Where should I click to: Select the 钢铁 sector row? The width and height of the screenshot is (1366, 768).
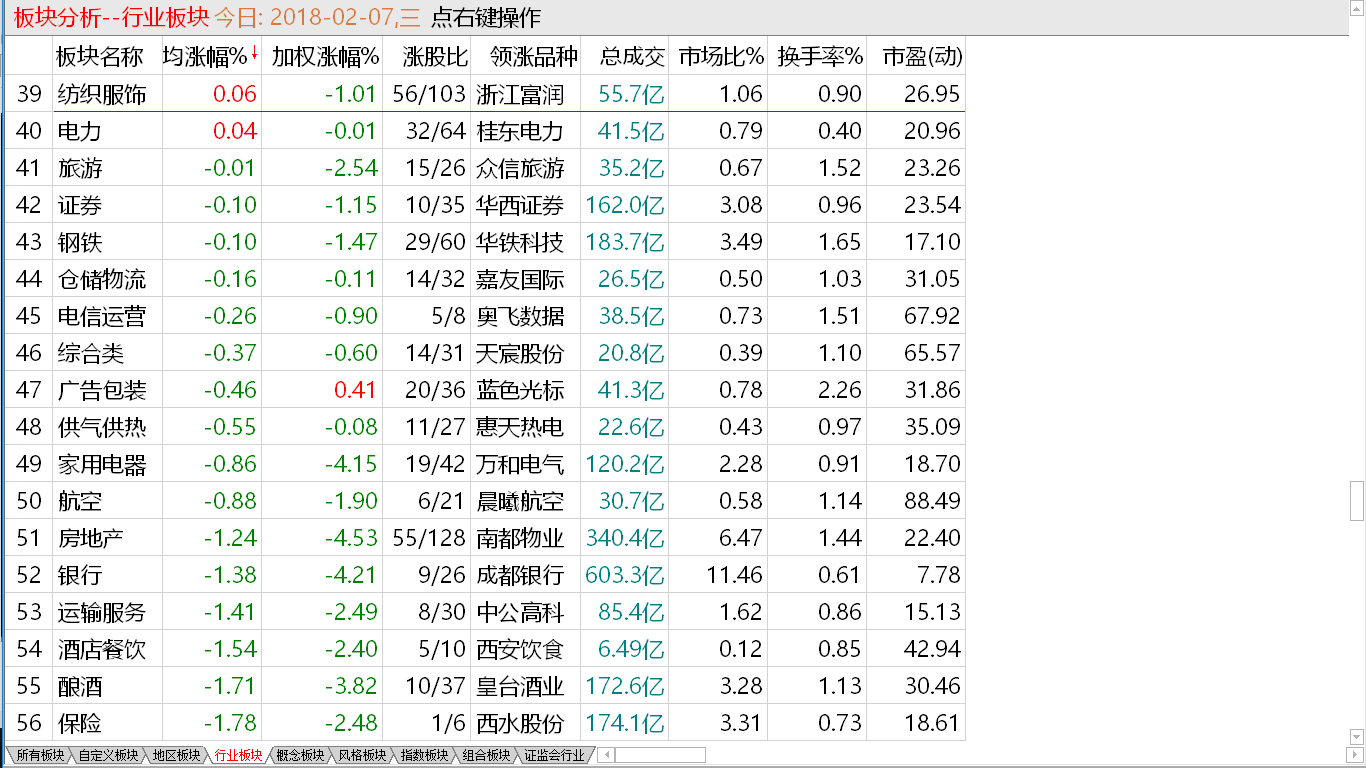point(485,242)
